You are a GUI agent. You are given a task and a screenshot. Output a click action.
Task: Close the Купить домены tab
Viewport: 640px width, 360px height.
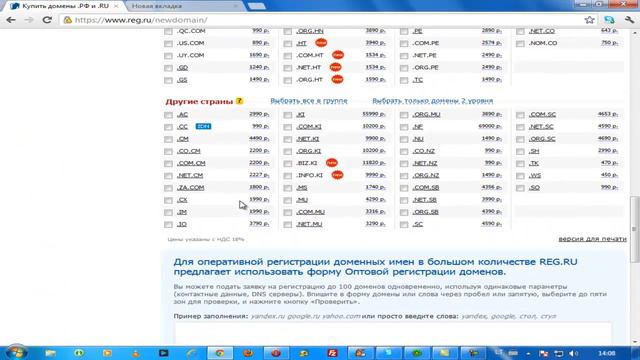point(116,6)
